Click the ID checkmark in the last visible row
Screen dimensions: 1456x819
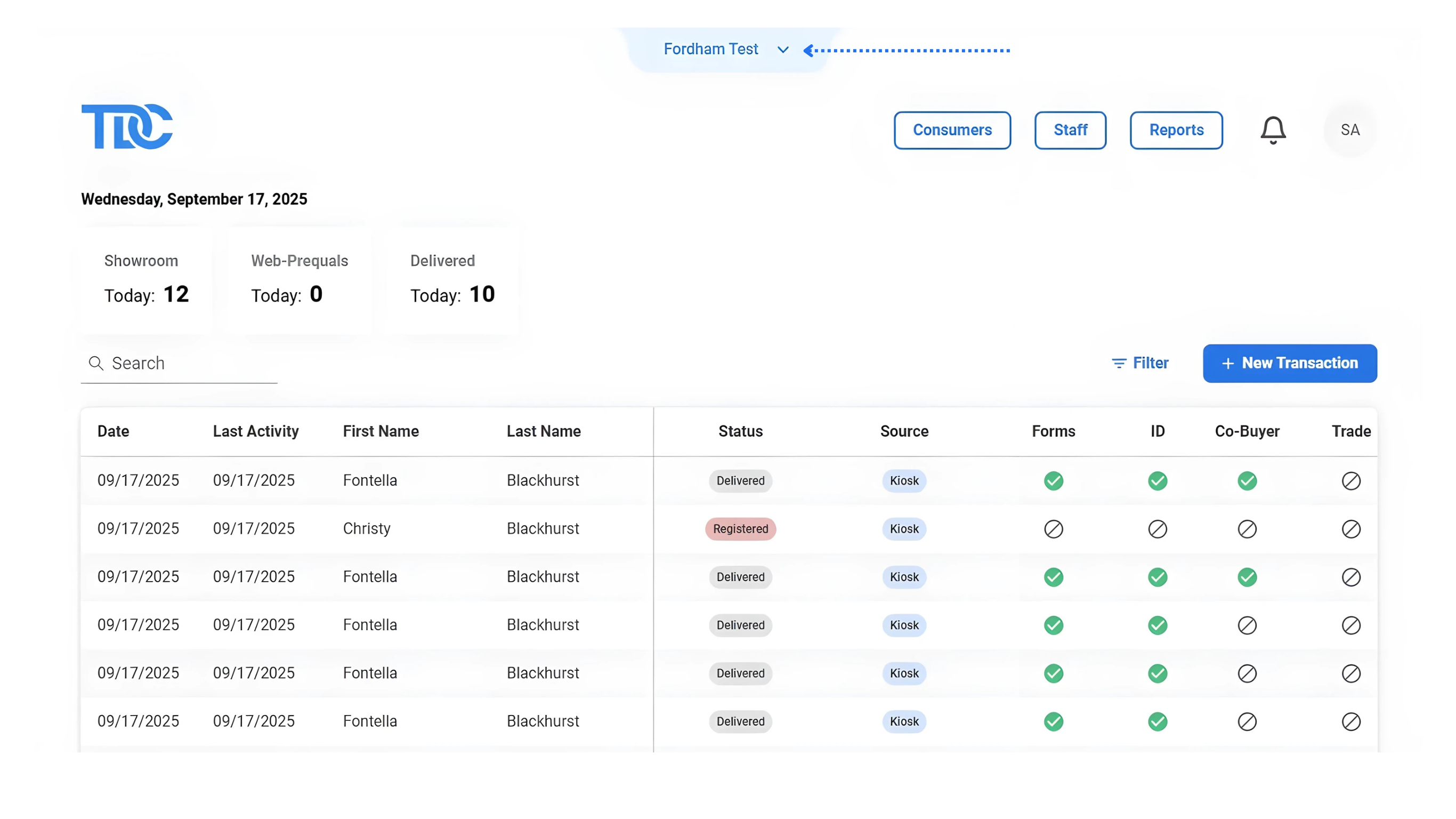point(1157,721)
